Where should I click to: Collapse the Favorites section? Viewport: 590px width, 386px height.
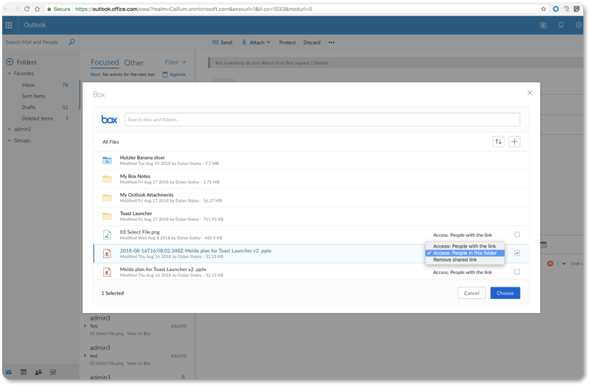[x=9, y=73]
